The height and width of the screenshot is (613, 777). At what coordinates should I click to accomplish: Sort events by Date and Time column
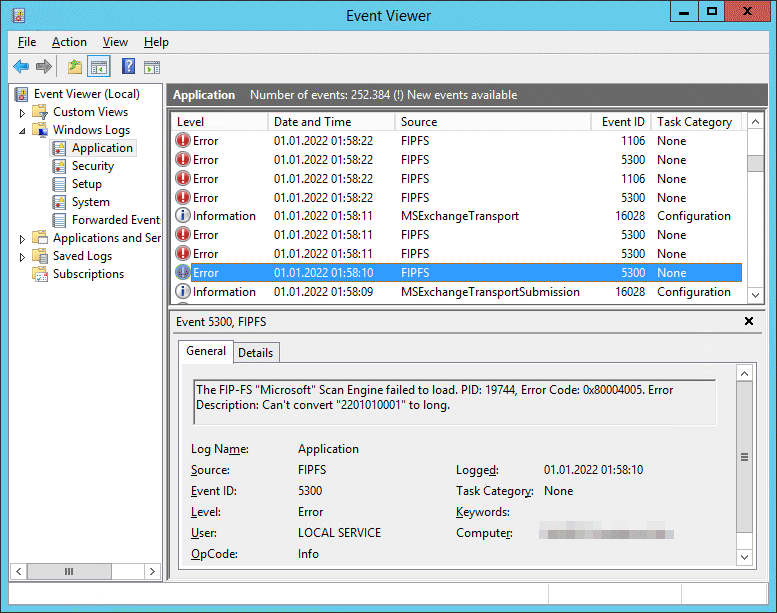[331, 122]
